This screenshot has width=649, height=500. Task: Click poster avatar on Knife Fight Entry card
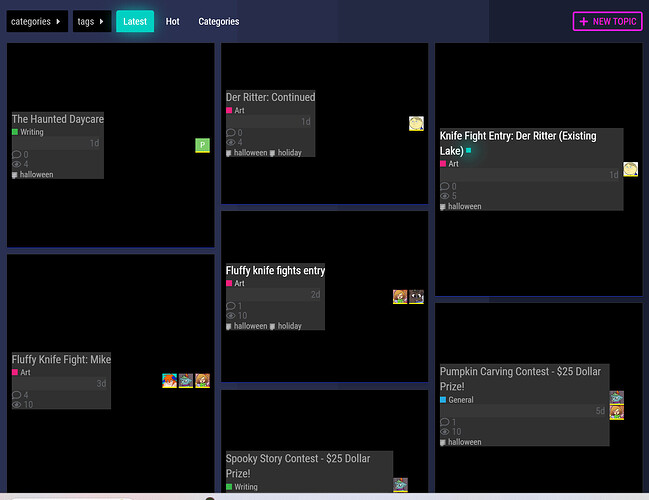[x=630, y=169]
